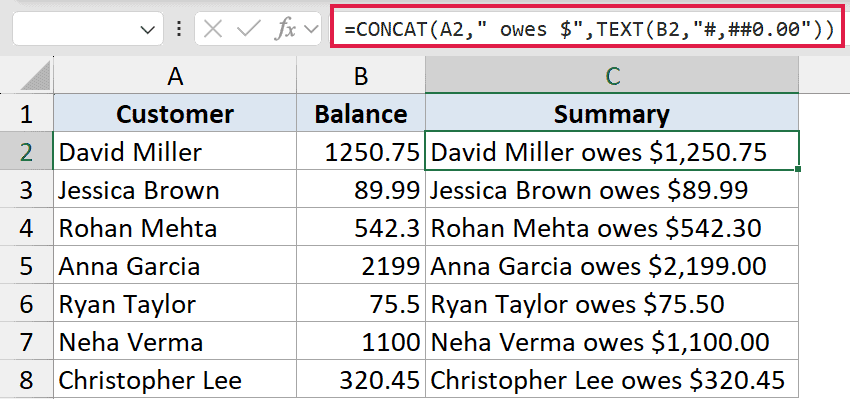Click the three-dot handle beside Name Box
This screenshot has width=850, height=399.
pos(179,29)
